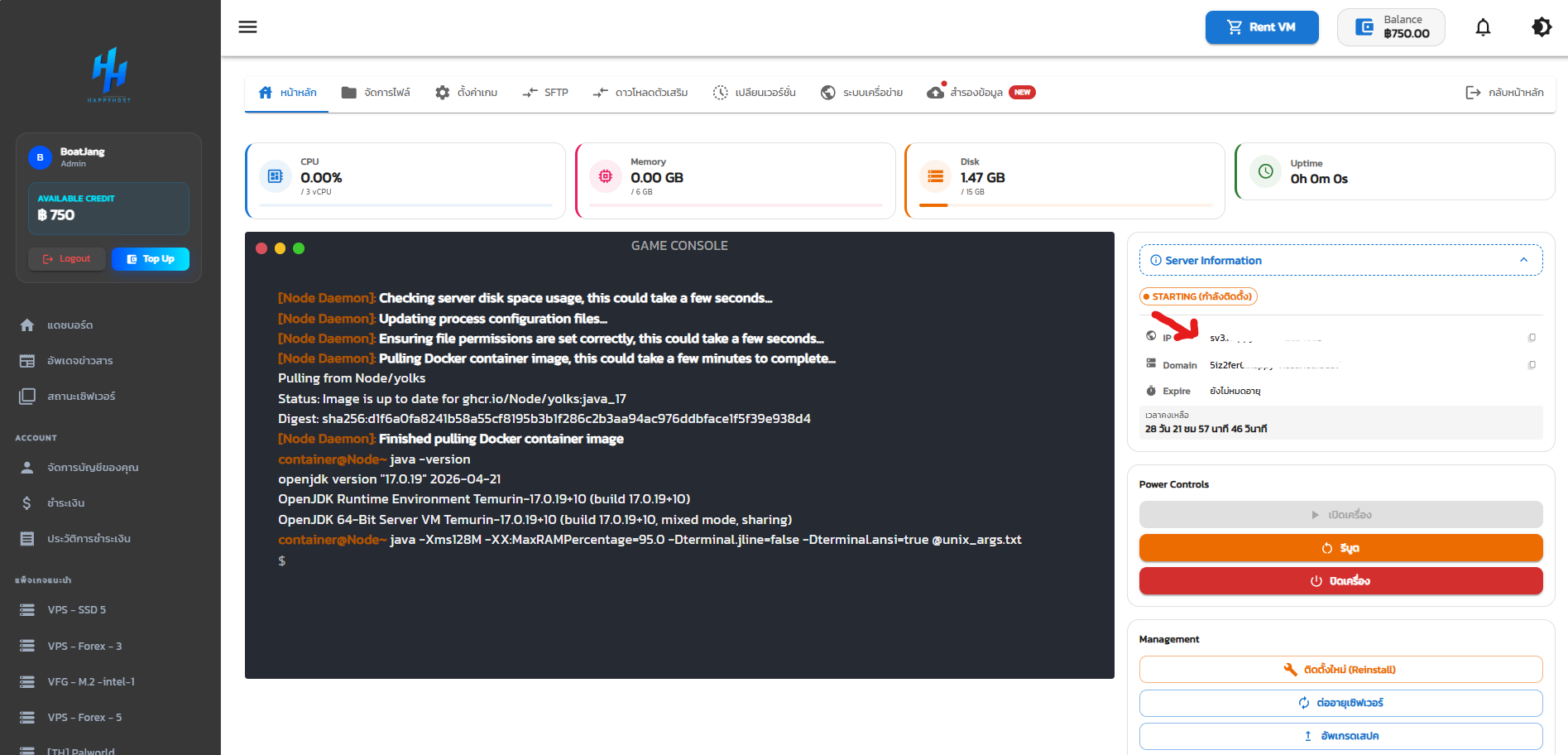The height and width of the screenshot is (755, 1568).
Task: Click the NEW badge on สำรองข้อมูล
Action: pos(1022,93)
